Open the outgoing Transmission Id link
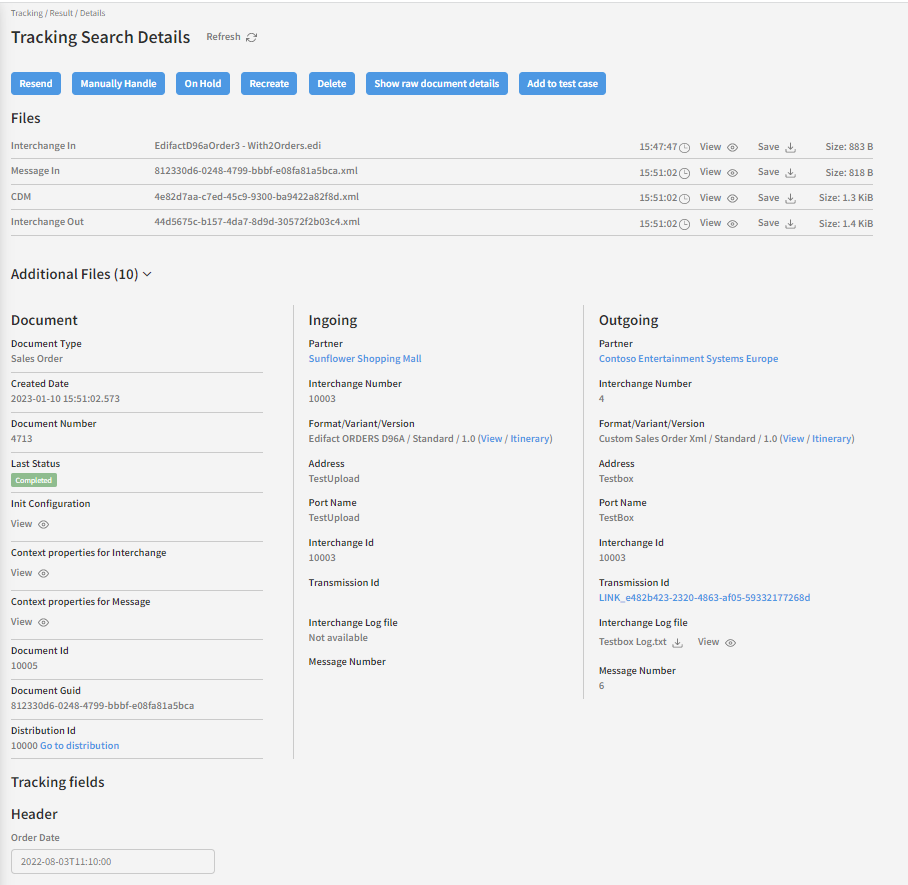Screen dimensions: 908x885 click(704, 598)
